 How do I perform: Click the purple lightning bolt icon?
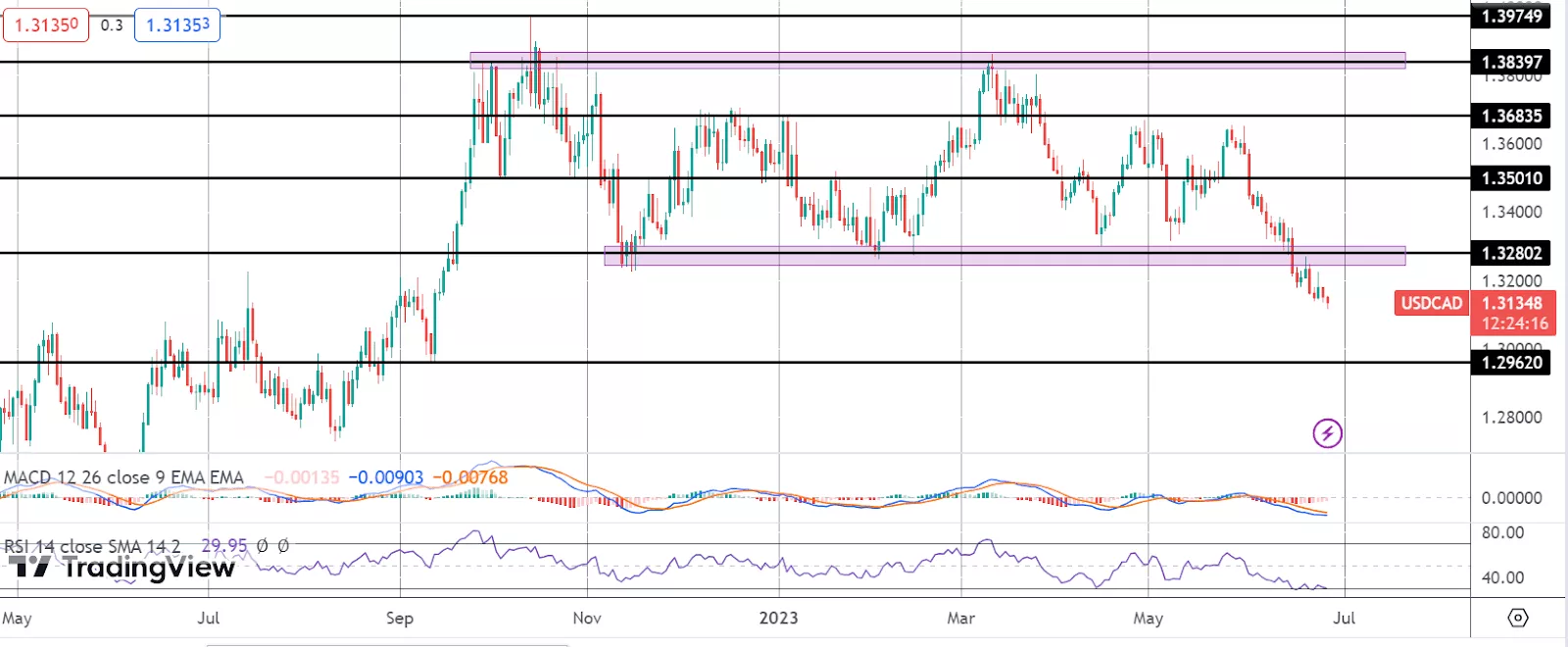[x=1327, y=432]
